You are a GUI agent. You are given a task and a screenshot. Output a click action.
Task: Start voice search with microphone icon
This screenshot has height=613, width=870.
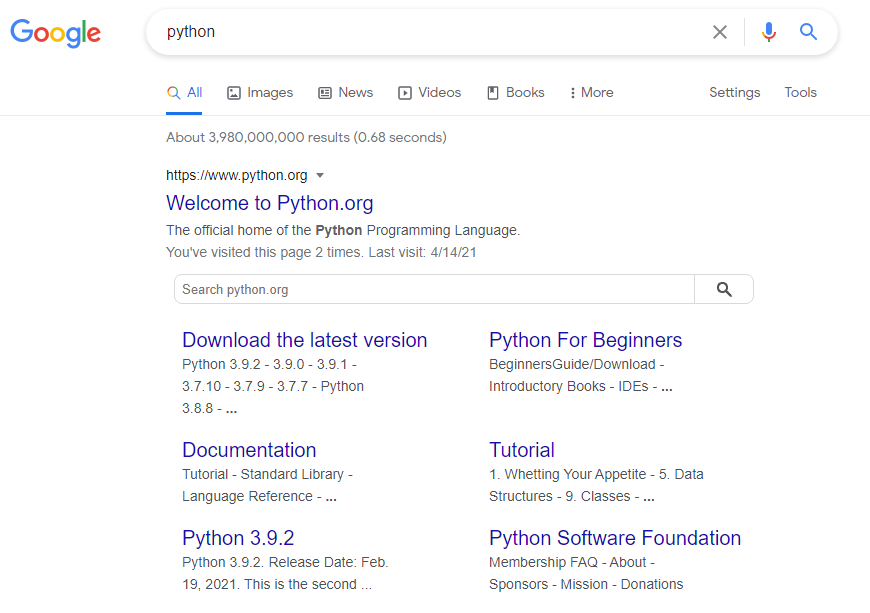tap(768, 32)
